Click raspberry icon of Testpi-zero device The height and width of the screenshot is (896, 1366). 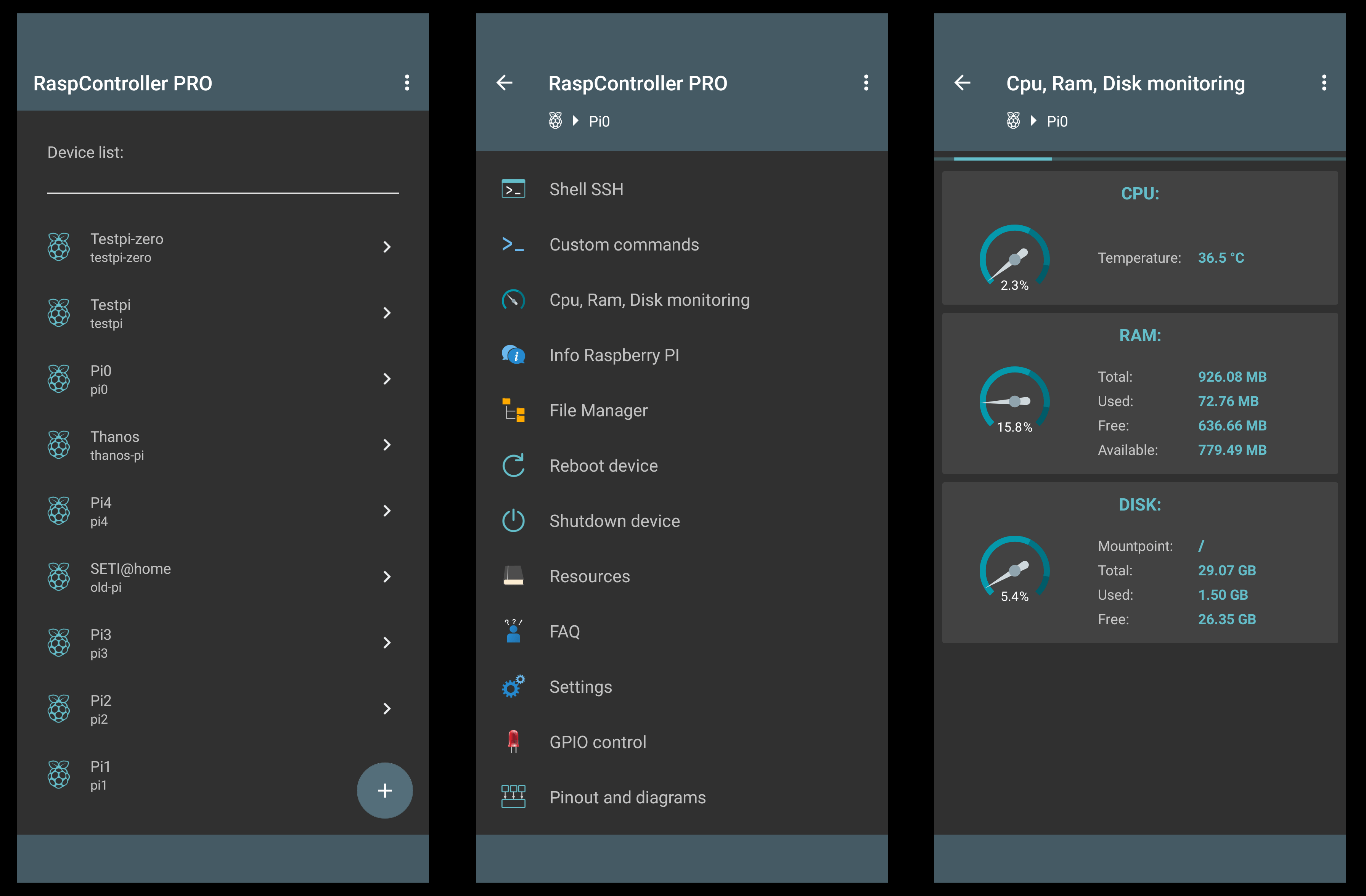(59, 247)
